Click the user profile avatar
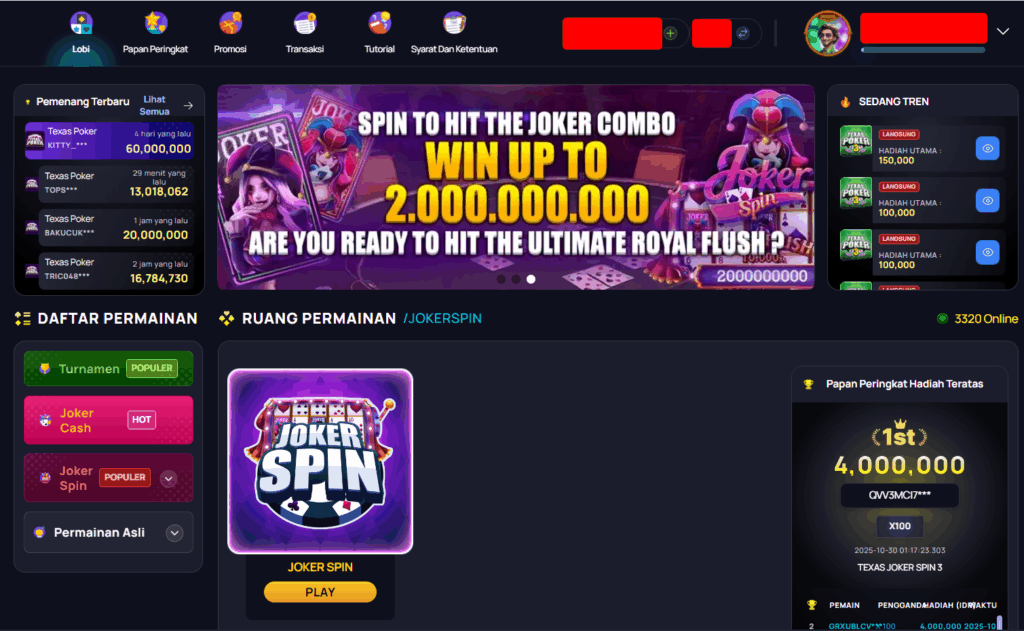Viewport: 1024px width, 631px height. point(827,33)
